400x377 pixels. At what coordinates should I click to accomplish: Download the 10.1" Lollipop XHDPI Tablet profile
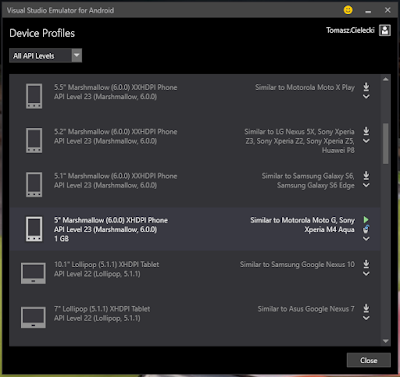(x=366, y=264)
